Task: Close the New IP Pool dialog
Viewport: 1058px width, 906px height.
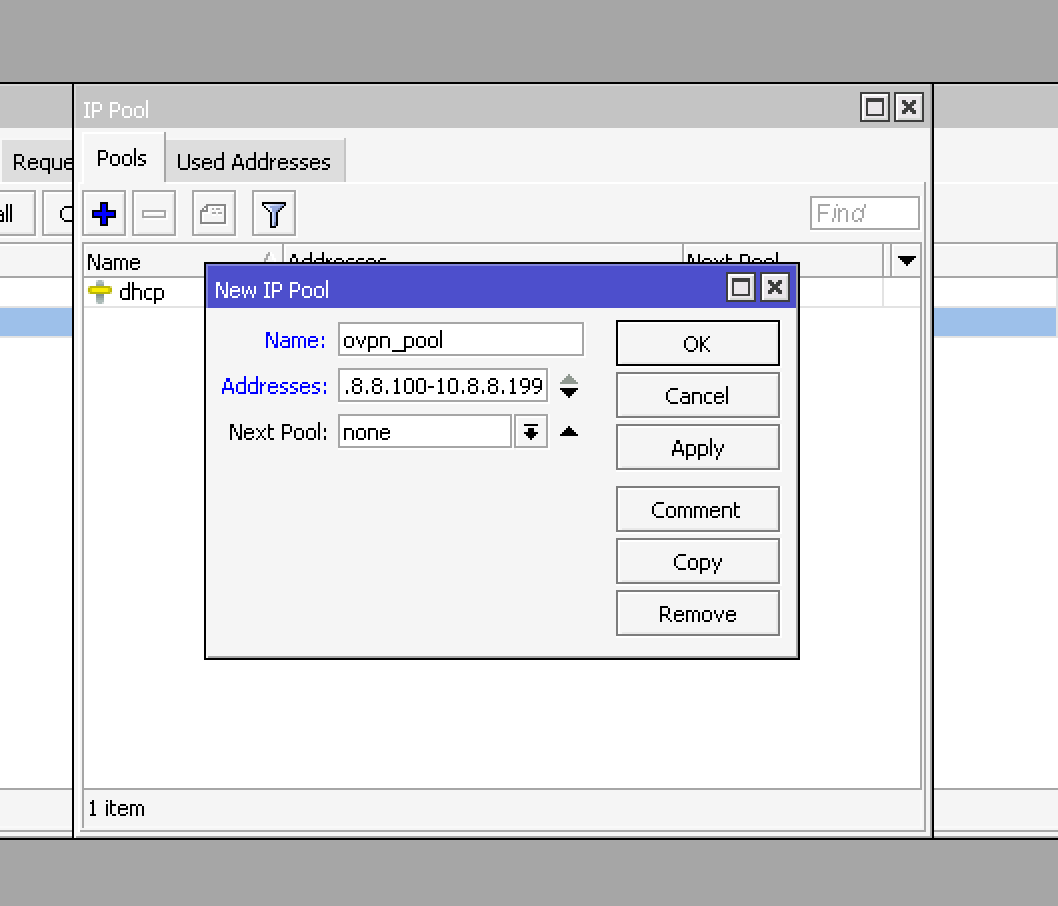Action: pos(774,289)
